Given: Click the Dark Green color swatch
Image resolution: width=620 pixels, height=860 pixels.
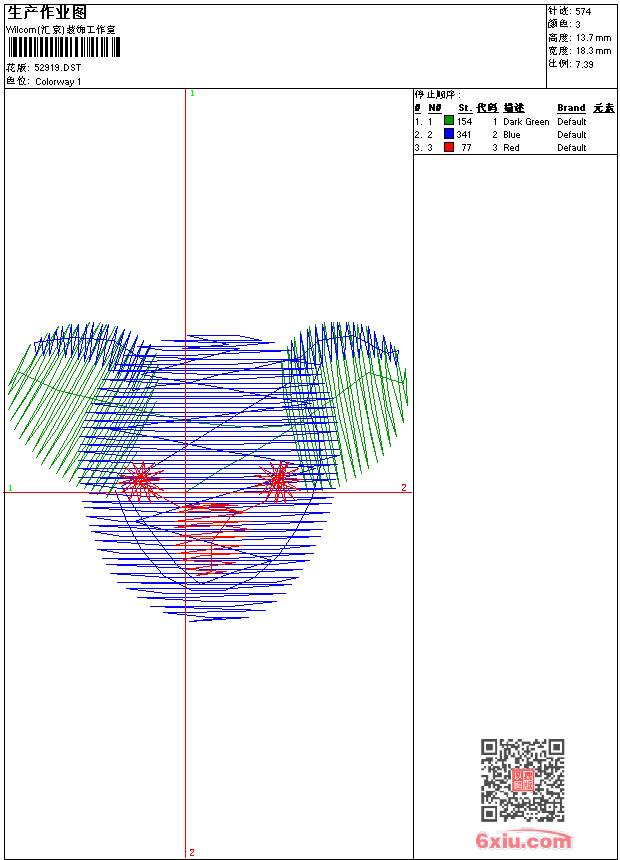Looking at the screenshot, I should 449,121.
